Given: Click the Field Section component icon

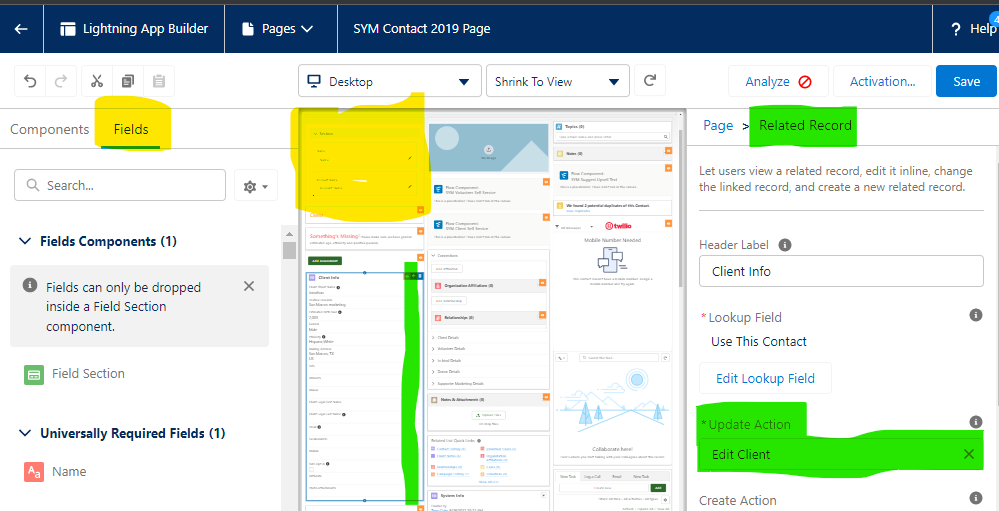Looking at the screenshot, I should coord(34,374).
